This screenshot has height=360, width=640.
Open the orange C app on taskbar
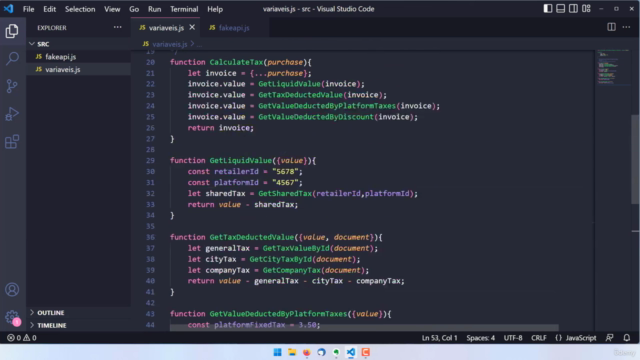(x=366, y=352)
